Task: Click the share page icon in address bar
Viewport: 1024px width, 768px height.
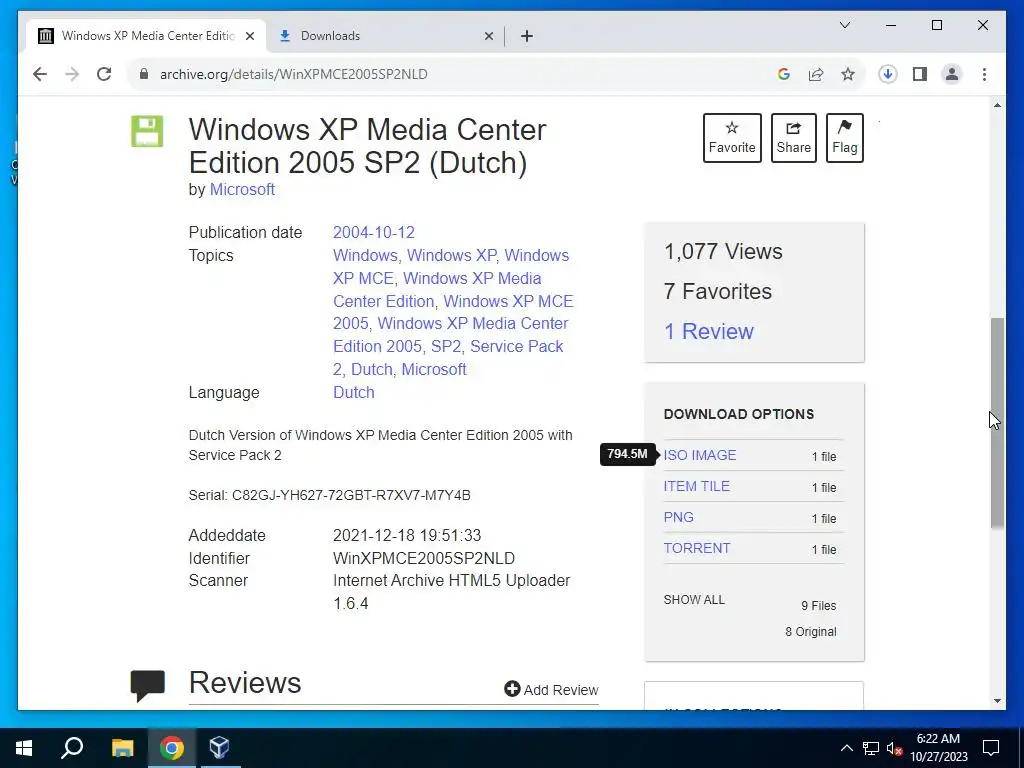Action: tap(816, 74)
